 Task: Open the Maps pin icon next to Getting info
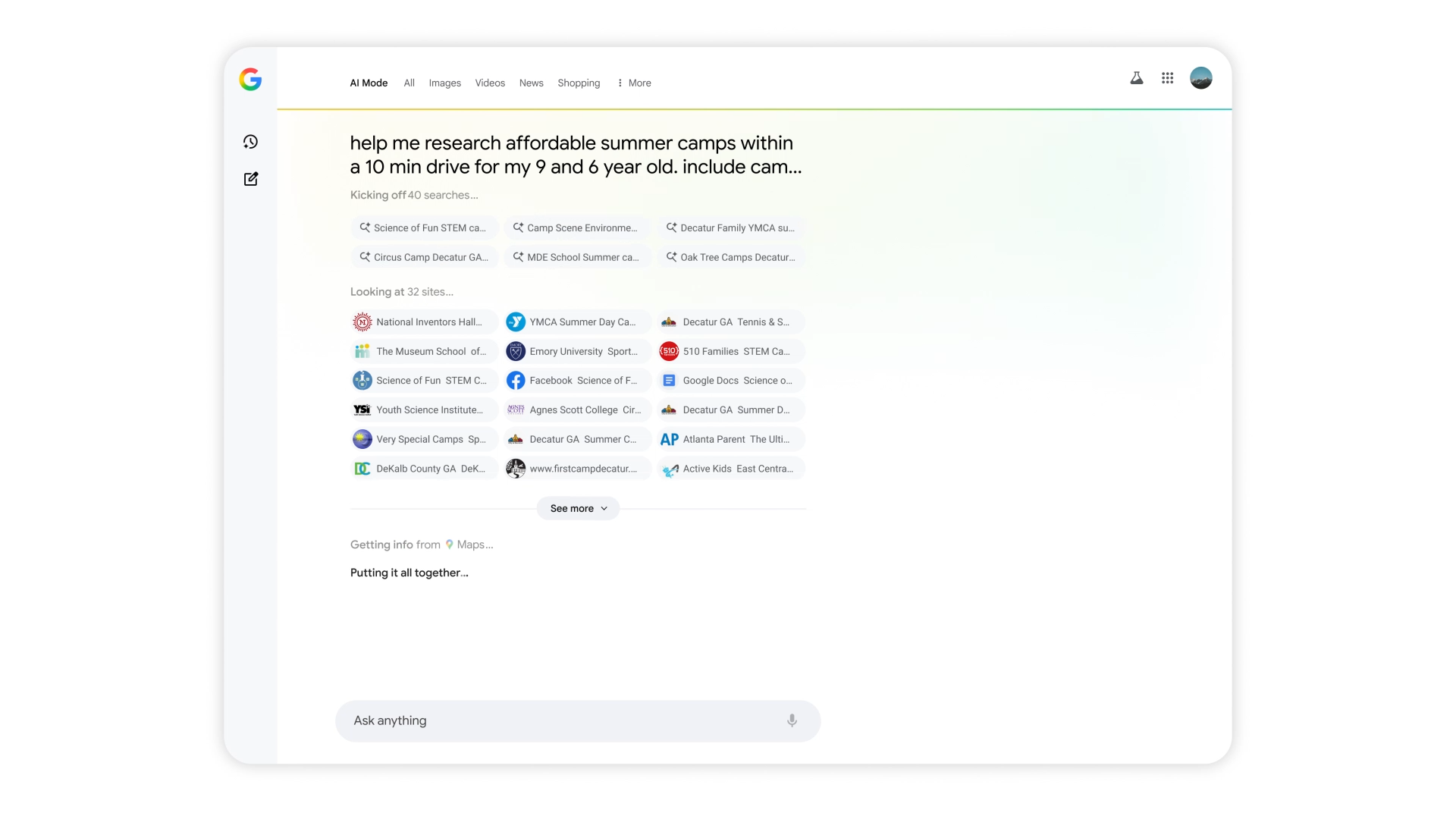[x=449, y=544]
